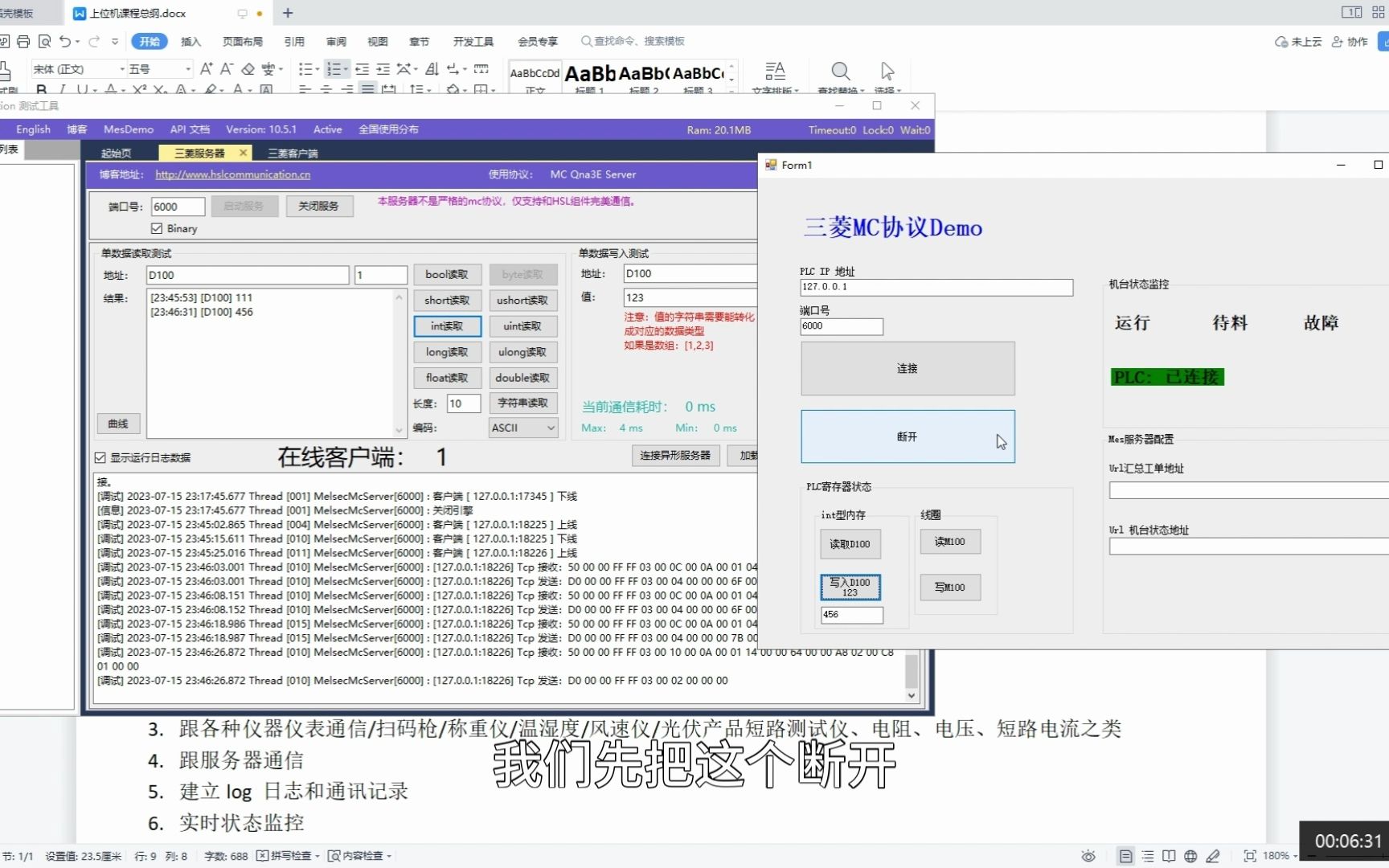This screenshot has width=1389, height=868.
Task: Click the 断开 button in Form1
Action: point(908,436)
